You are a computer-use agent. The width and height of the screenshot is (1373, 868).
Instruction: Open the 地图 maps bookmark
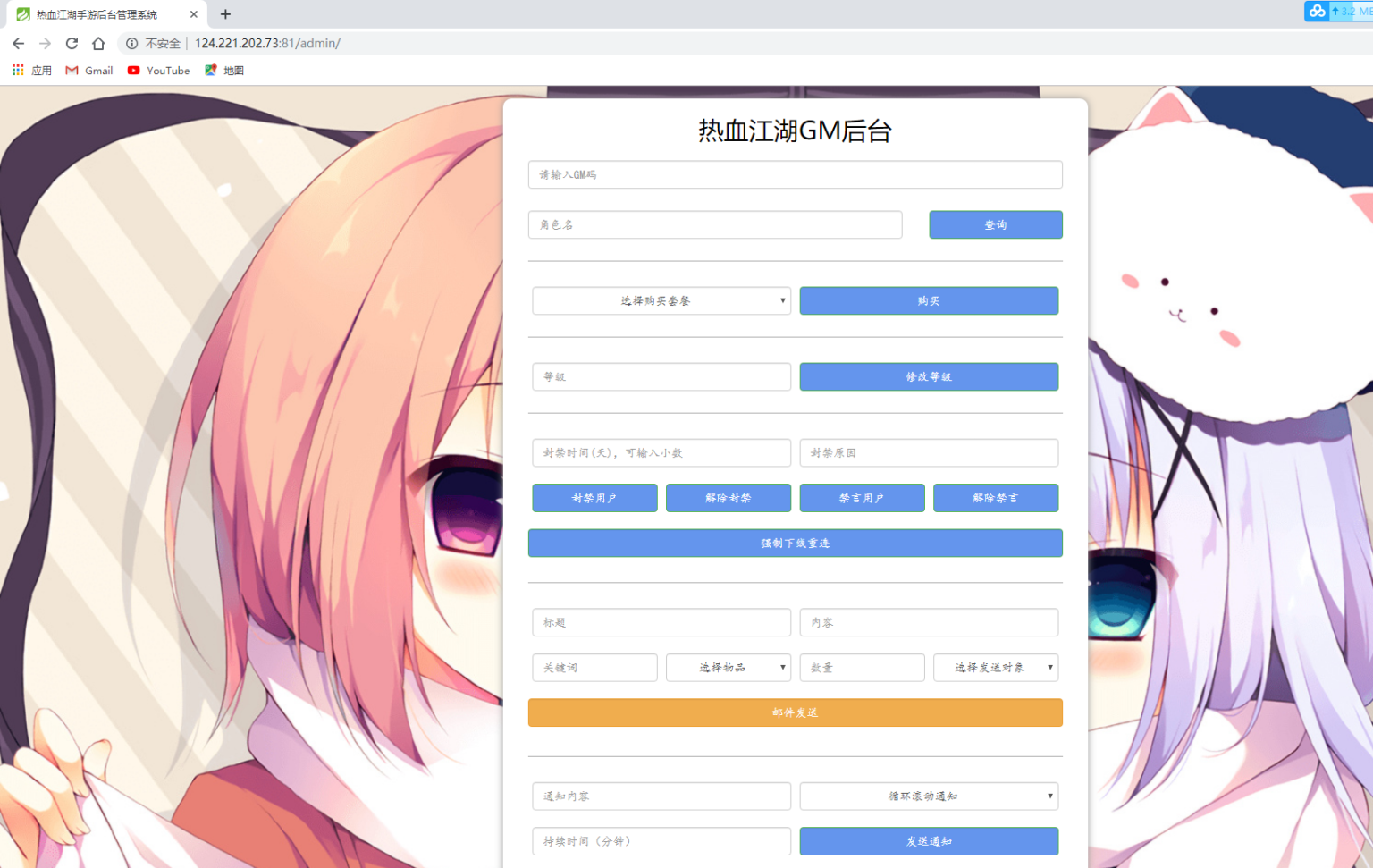224,70
